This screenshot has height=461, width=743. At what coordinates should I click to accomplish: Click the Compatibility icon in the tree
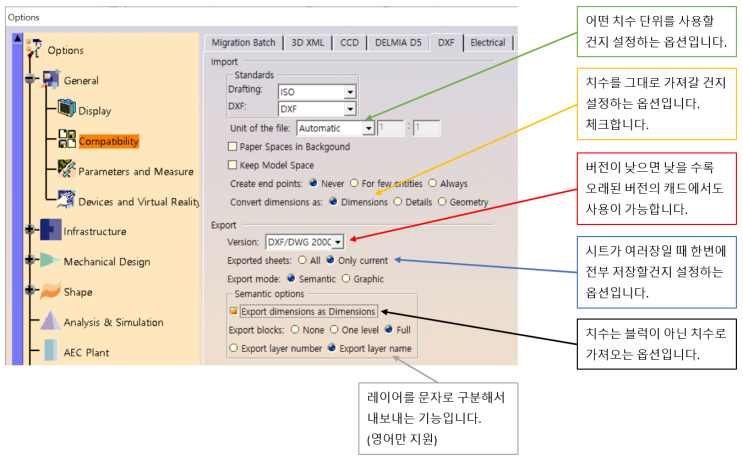tap(67, 139)
